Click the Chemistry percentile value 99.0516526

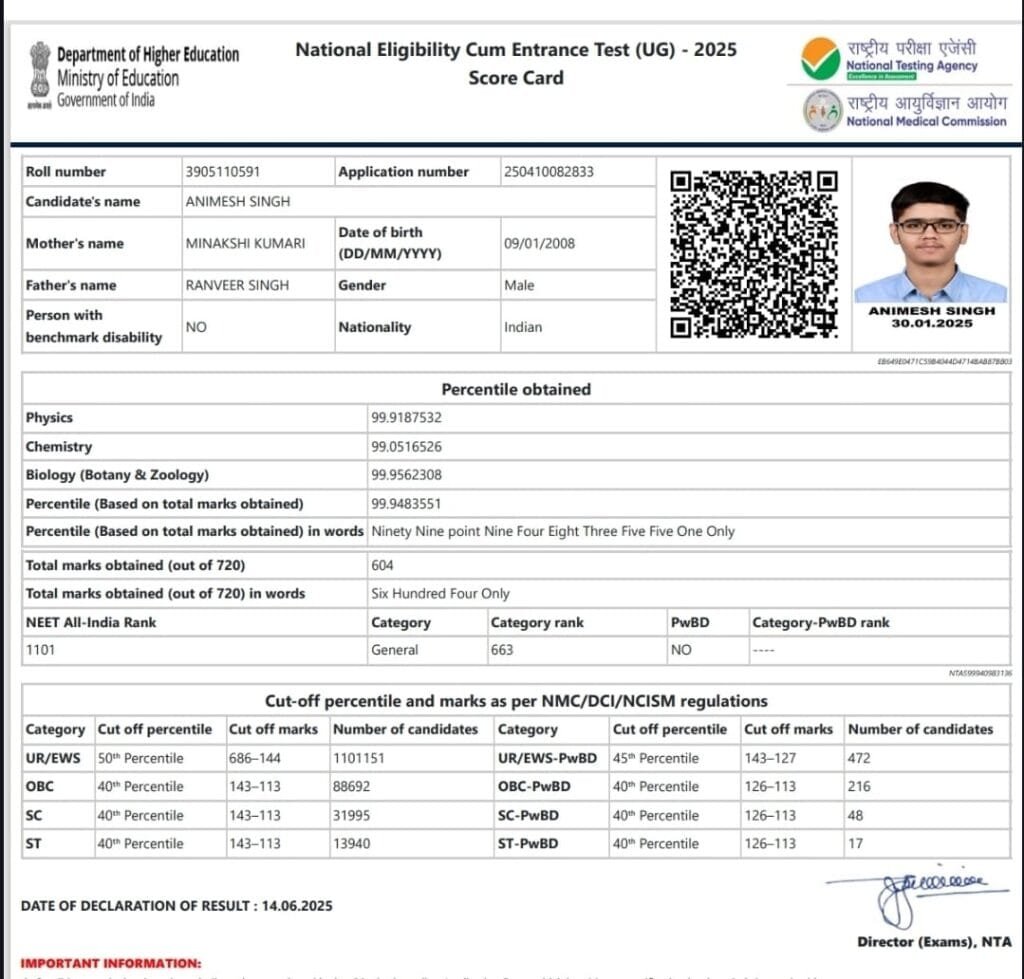click(406, 447)
